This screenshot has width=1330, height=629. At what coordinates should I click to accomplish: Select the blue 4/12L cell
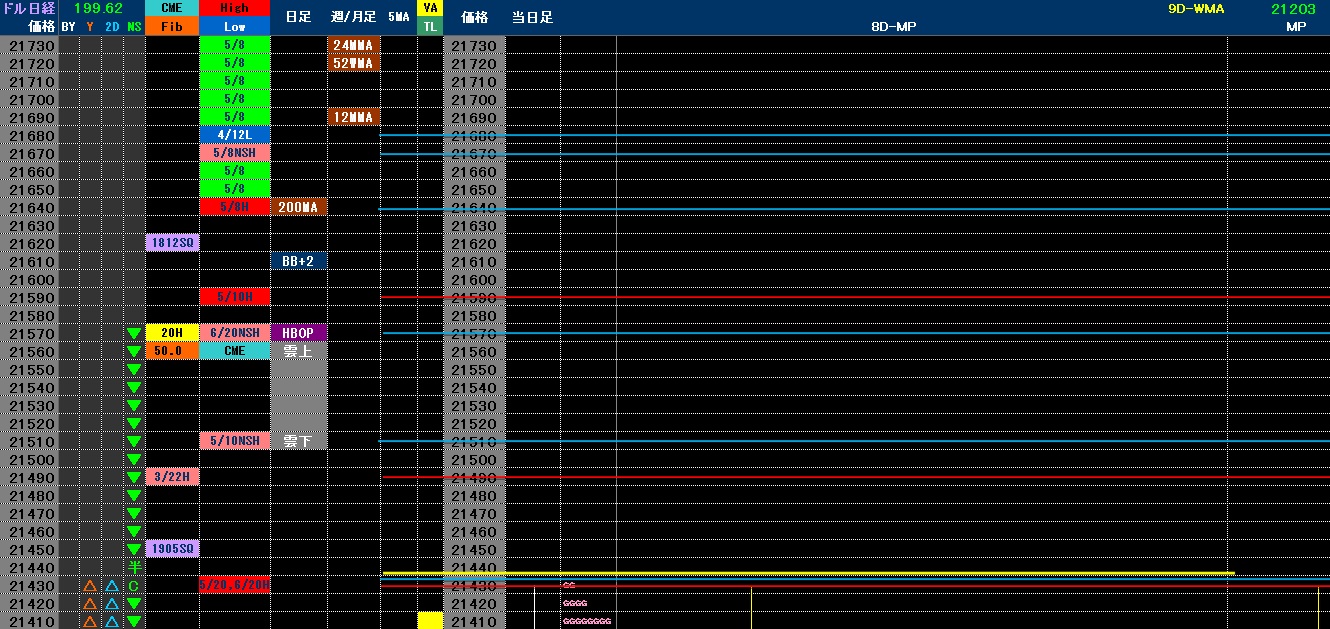(x=234, y=135)
